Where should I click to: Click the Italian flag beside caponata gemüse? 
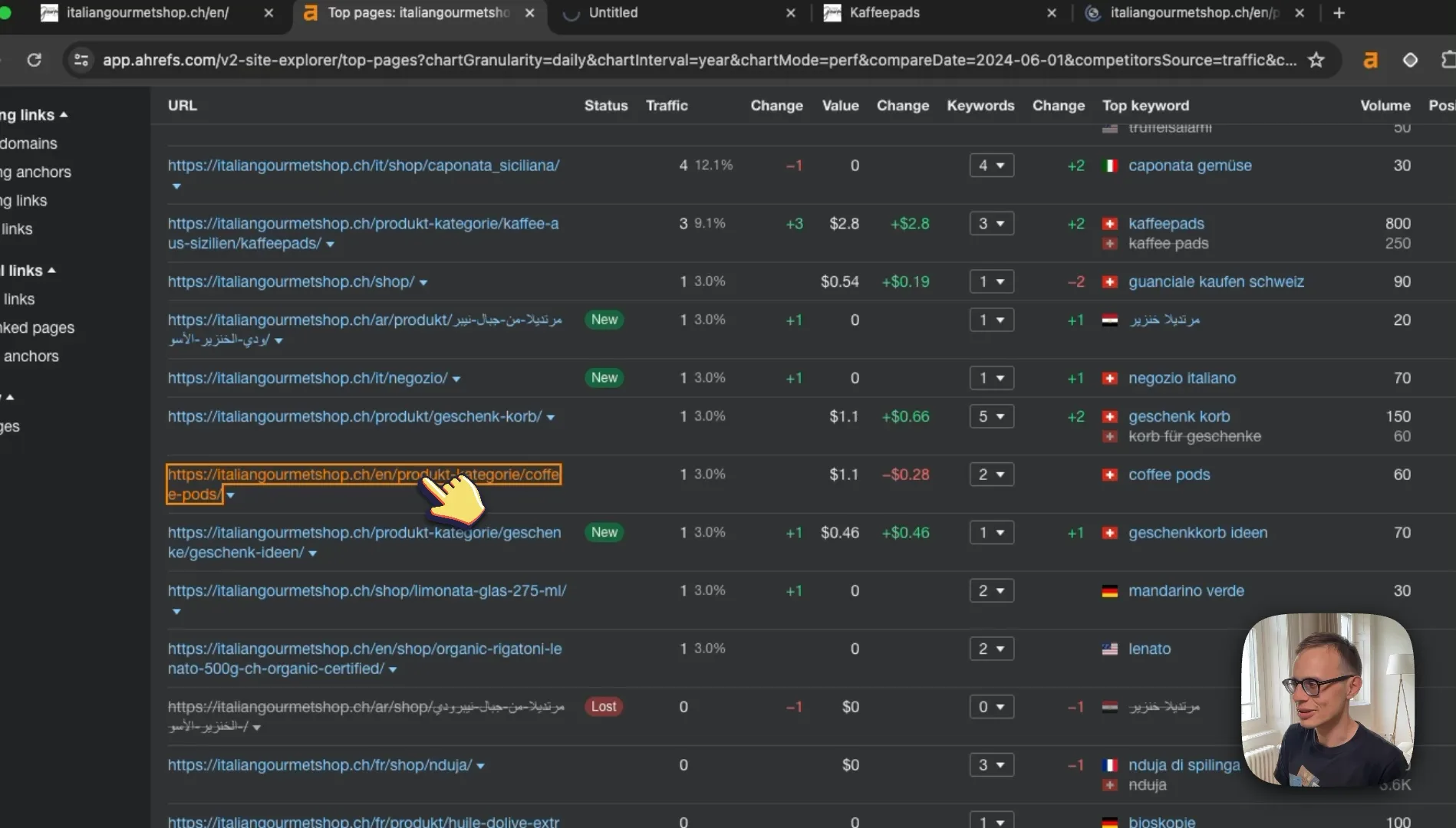point(1109,166)
